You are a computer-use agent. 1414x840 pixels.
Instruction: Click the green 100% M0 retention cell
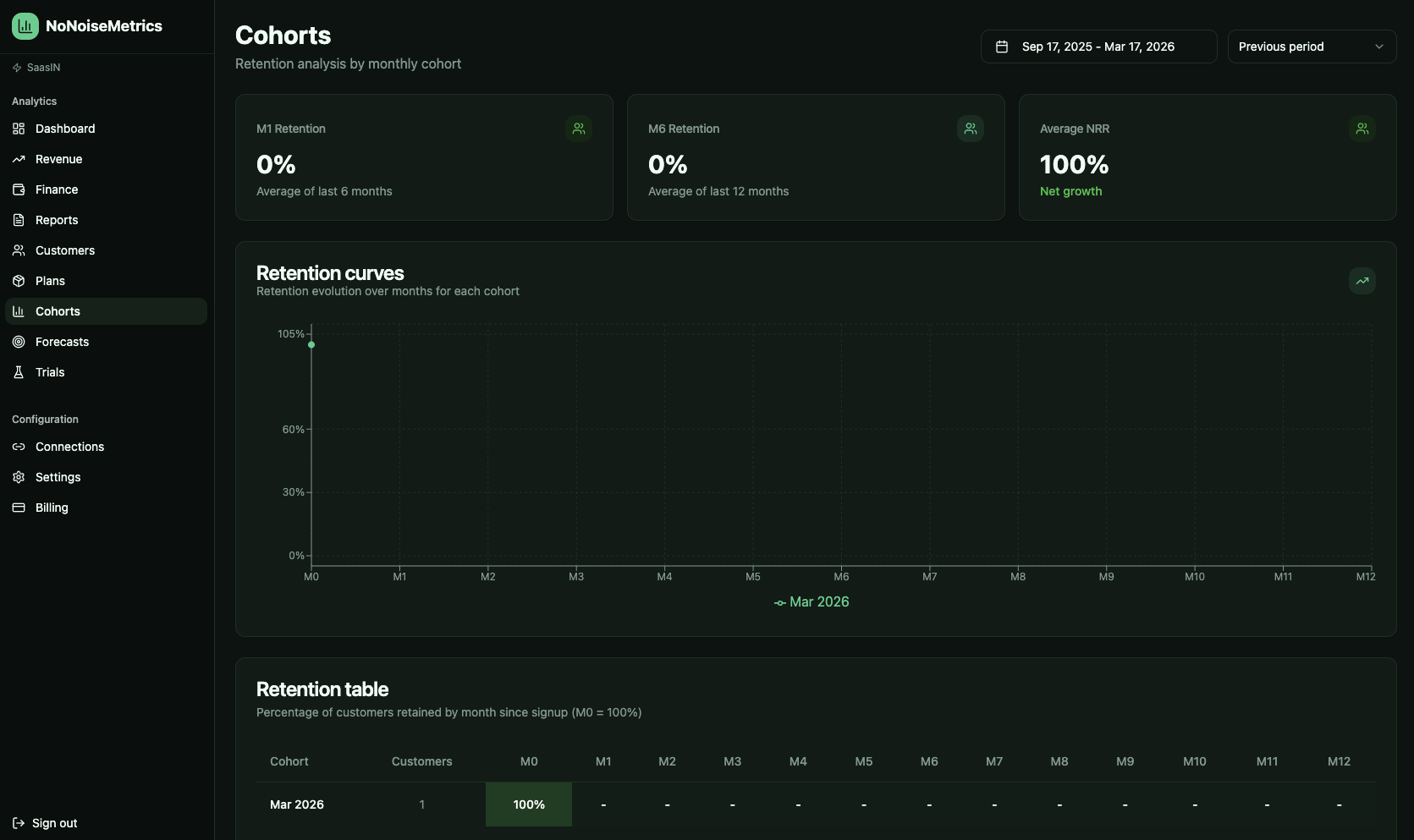coord(529,804)
